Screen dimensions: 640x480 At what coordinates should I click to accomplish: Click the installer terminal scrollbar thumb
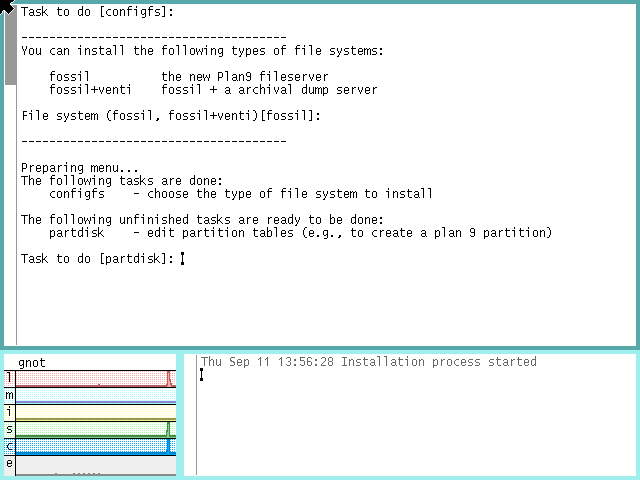[x=10, y=45]
